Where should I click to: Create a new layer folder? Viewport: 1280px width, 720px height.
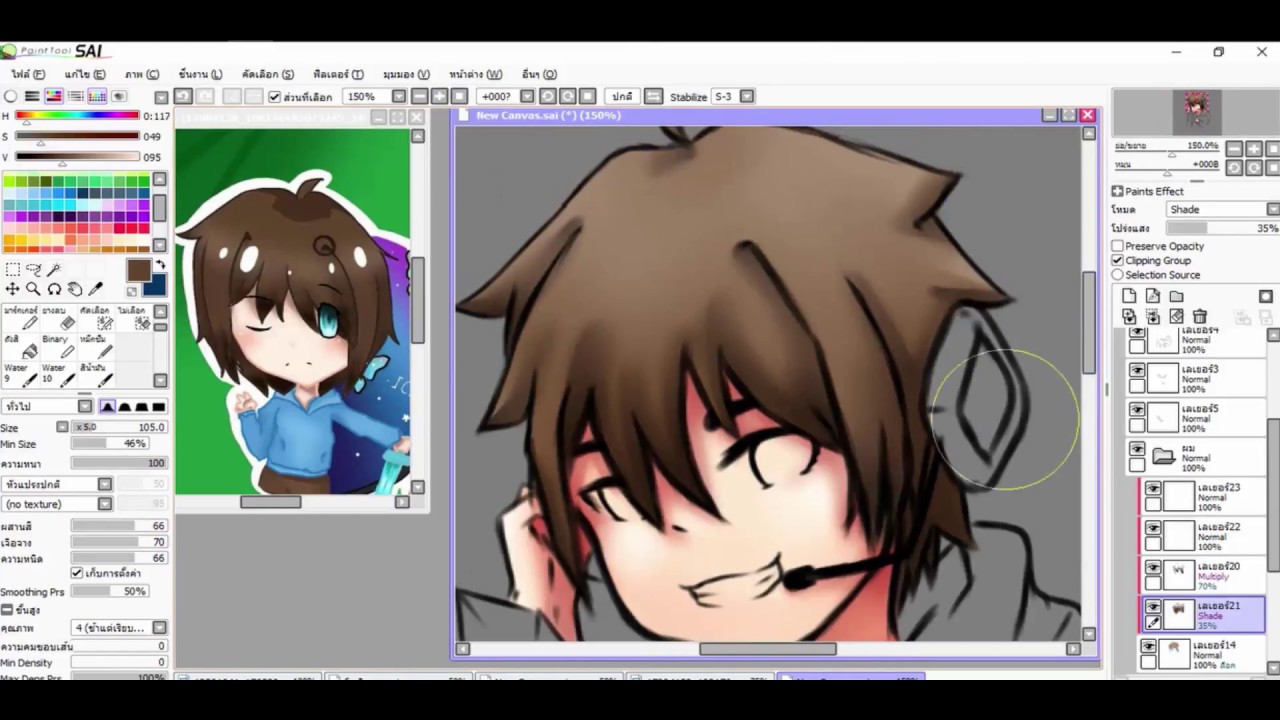click(1176, 296)
